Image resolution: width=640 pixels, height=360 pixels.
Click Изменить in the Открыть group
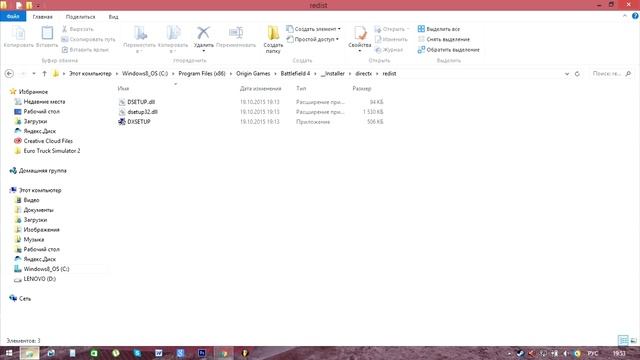(x=391, y=39)
